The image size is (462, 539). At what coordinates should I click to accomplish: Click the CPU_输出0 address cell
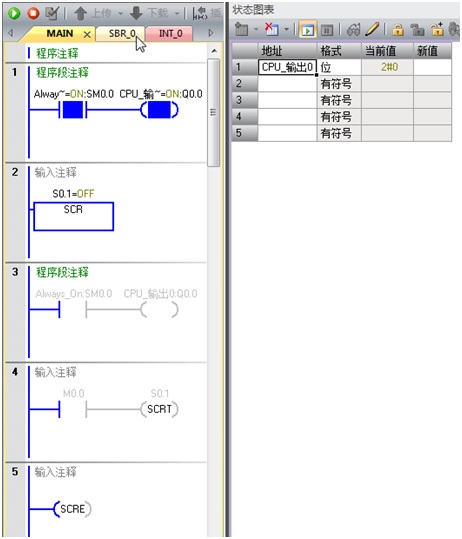pyautogui.click(x=287, y=67)
